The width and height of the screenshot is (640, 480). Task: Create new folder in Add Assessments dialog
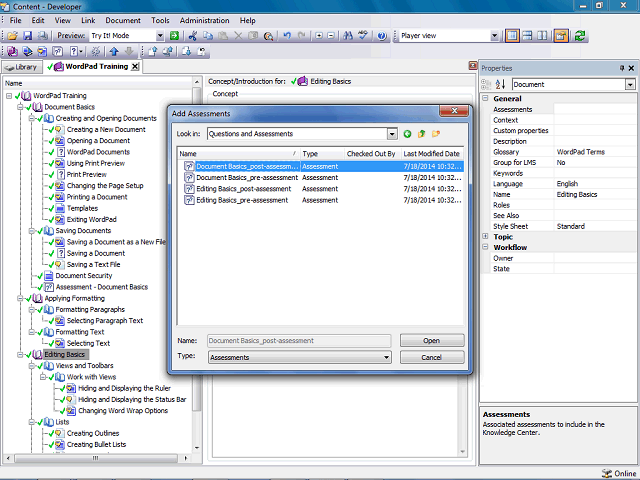point(436,134)
